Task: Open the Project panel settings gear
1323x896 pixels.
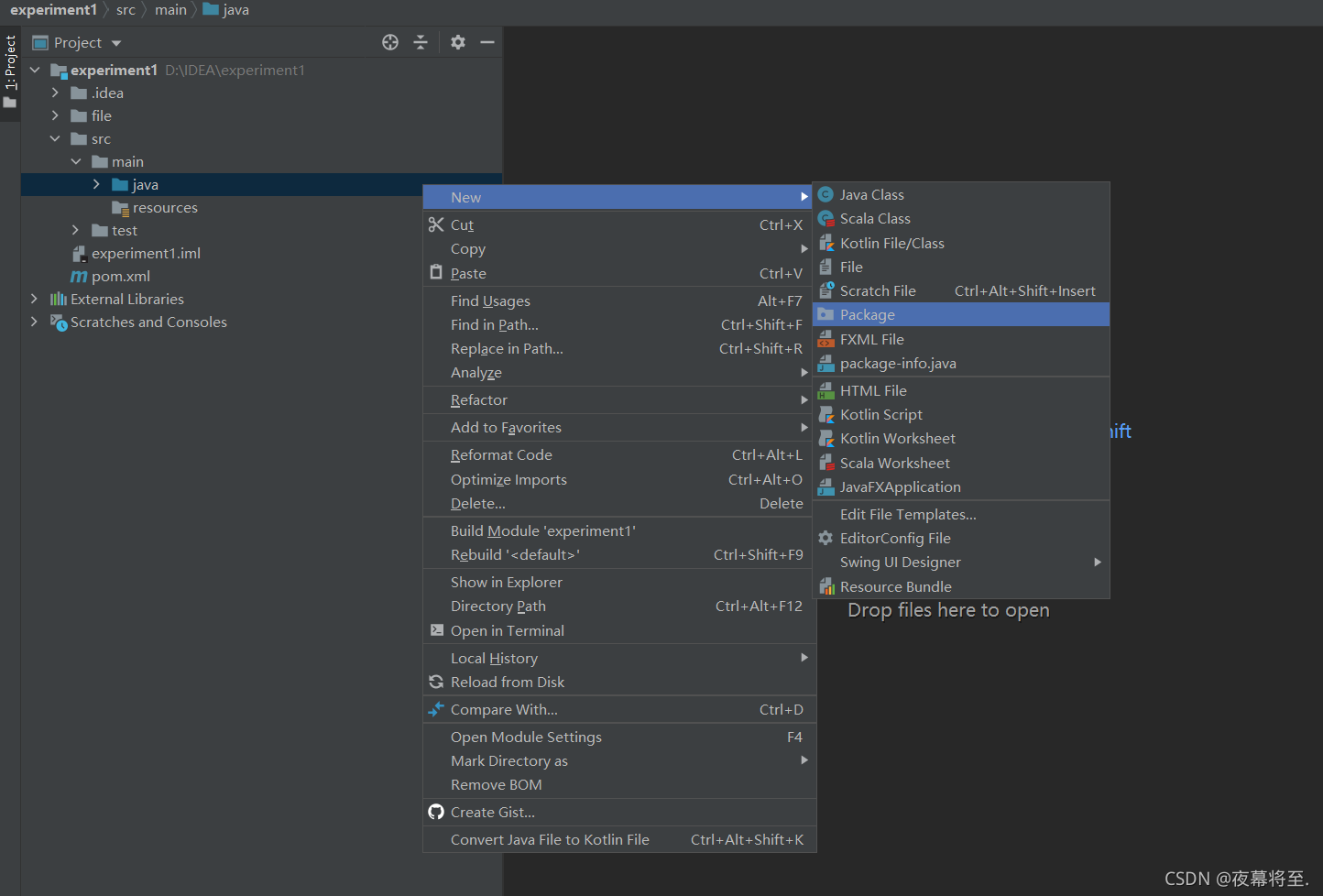Action: click(458, 42)
